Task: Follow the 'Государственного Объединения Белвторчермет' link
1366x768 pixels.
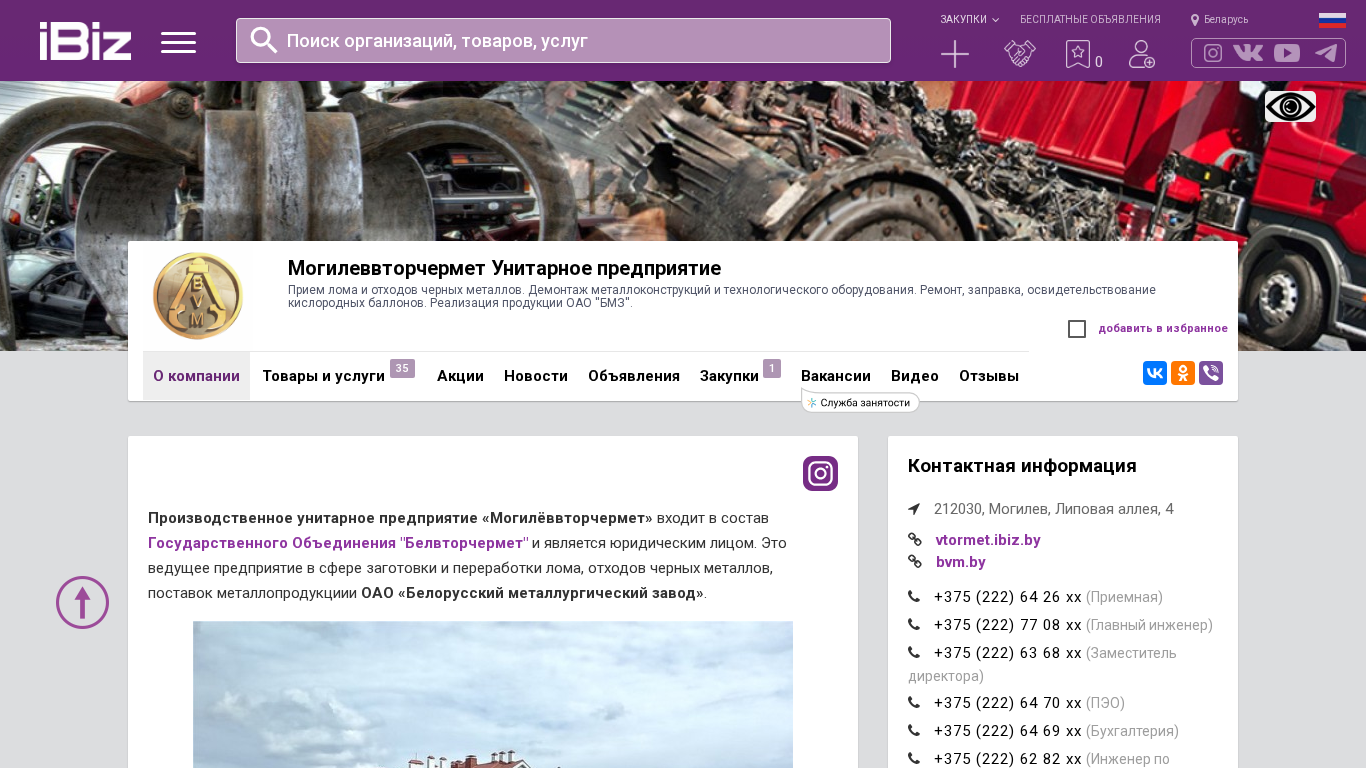Action: click(x=338, y=543)
